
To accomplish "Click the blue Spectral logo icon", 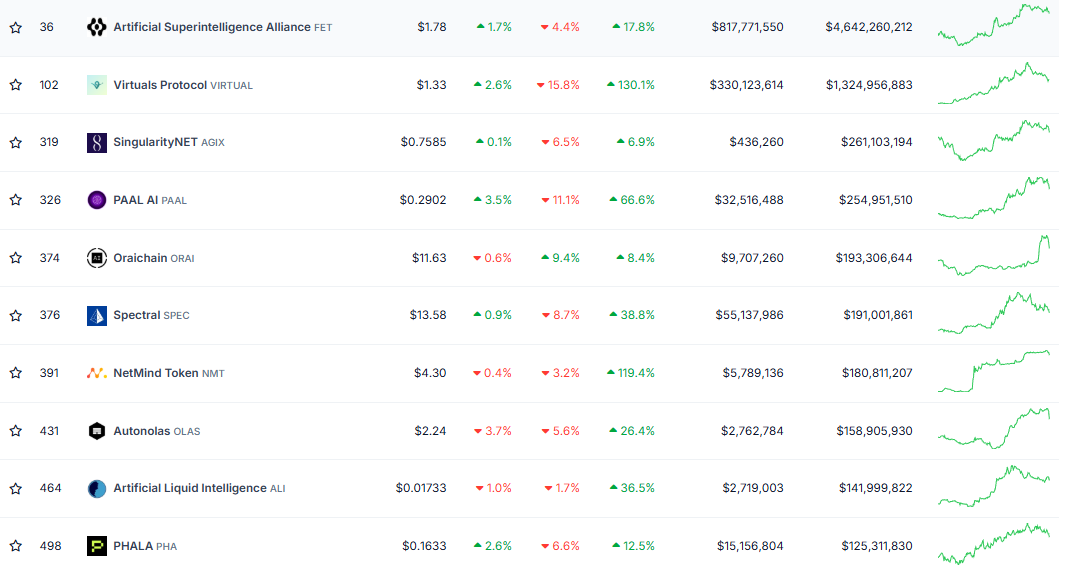I will pos(97,316).
